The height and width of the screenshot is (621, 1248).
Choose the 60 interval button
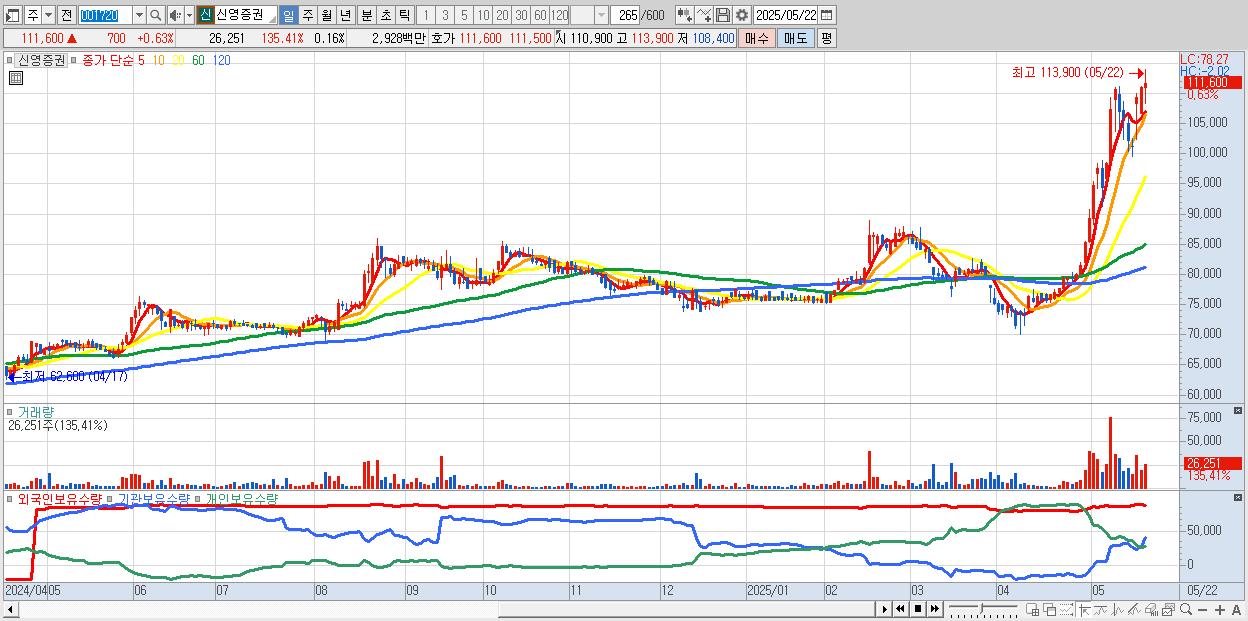point(540,15)
